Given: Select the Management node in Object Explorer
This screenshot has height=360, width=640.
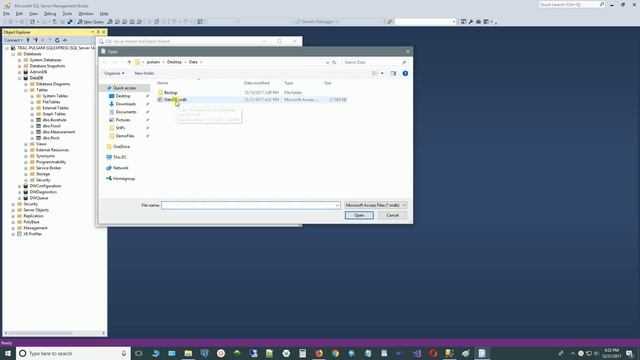Looking at the screenshot, I should pyautogui.click(x=35, y=228).
